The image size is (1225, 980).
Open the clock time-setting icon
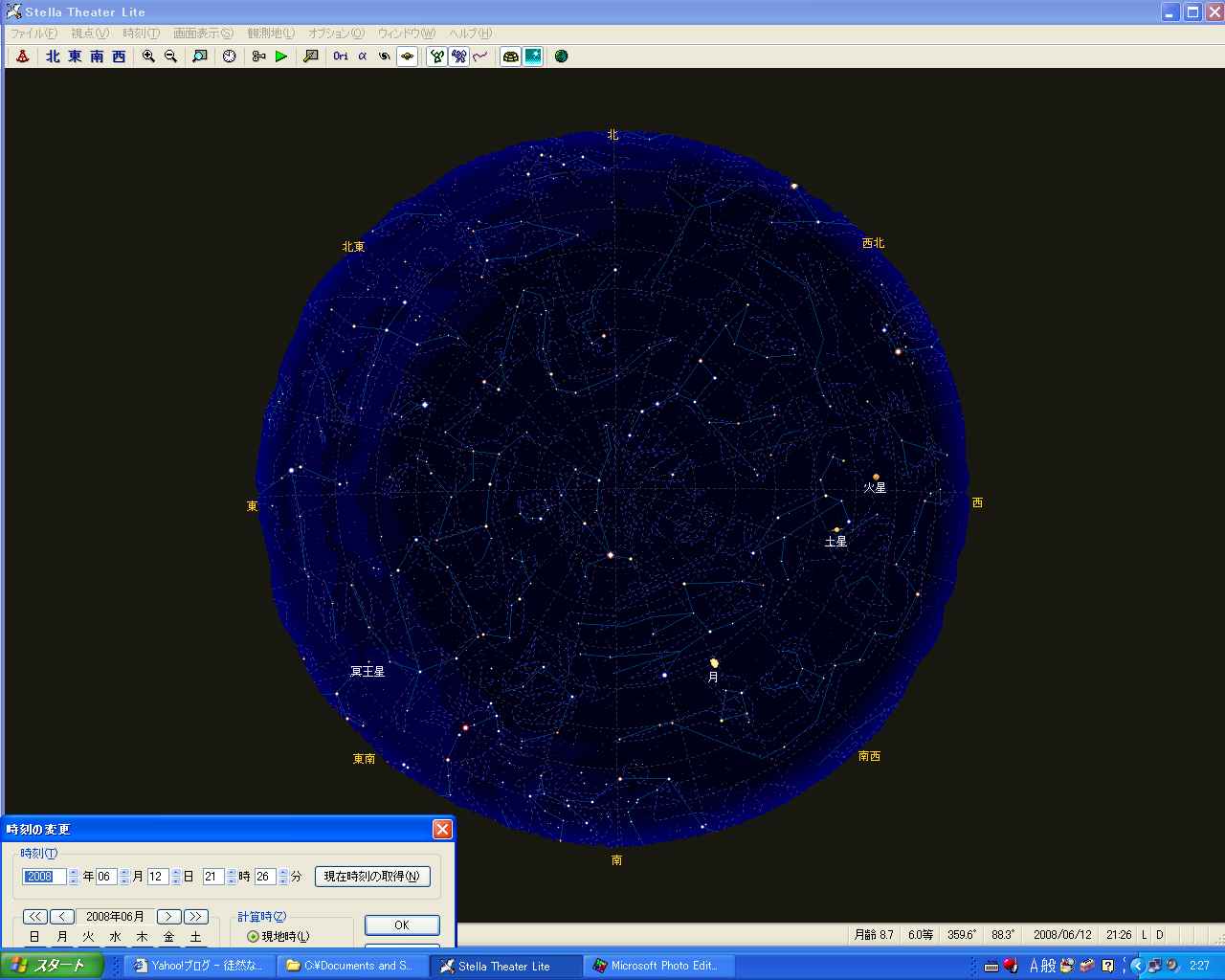click(x=230, y=56)
